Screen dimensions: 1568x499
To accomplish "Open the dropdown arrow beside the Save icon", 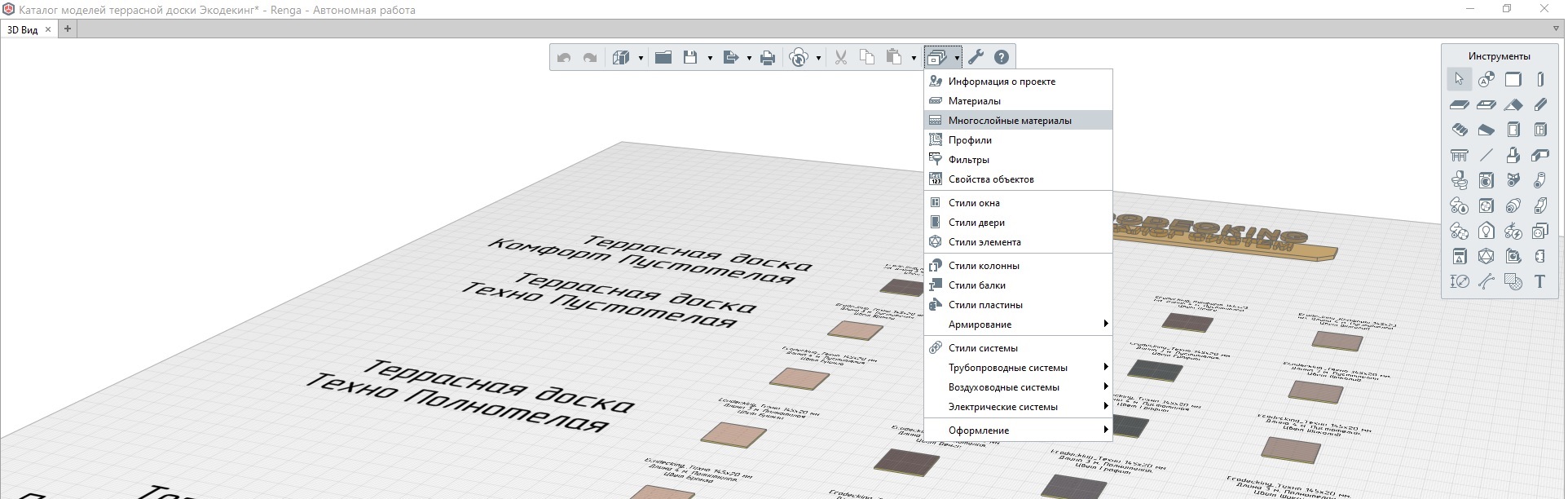I will coord(710,58).
